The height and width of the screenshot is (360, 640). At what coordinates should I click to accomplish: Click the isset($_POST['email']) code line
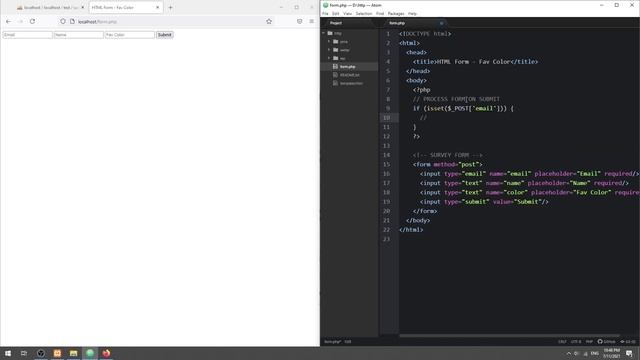[x=463, y=108]
